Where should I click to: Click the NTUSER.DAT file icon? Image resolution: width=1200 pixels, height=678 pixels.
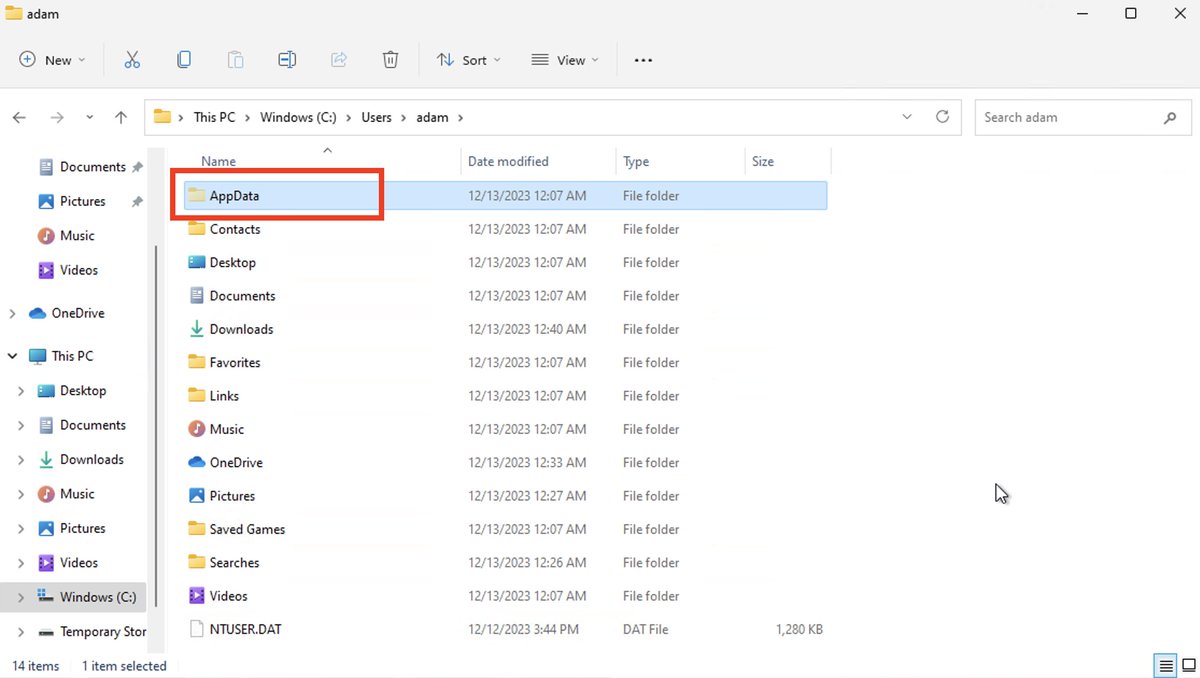coord(197,629)
